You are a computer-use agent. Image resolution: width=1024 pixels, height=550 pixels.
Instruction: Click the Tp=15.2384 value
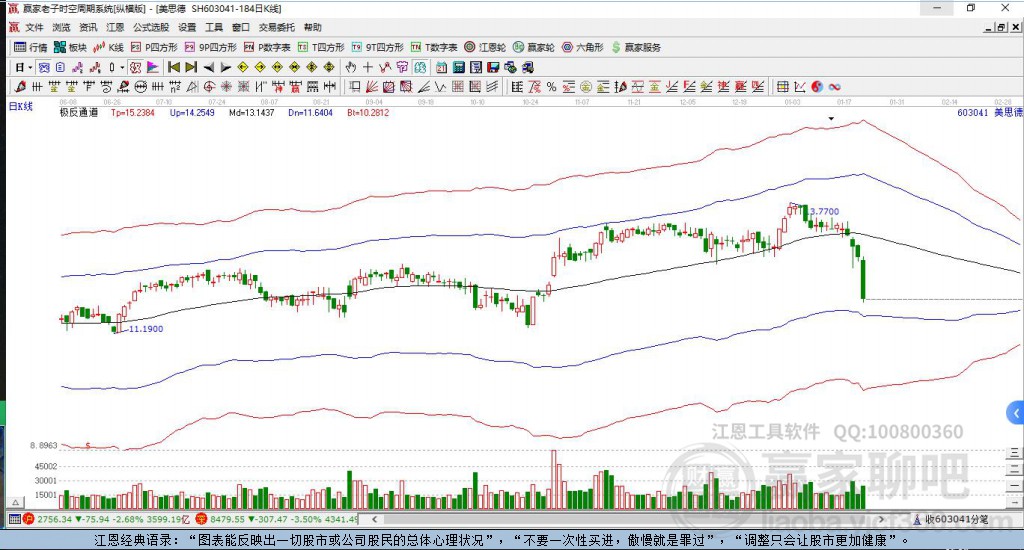pos(133,112)
